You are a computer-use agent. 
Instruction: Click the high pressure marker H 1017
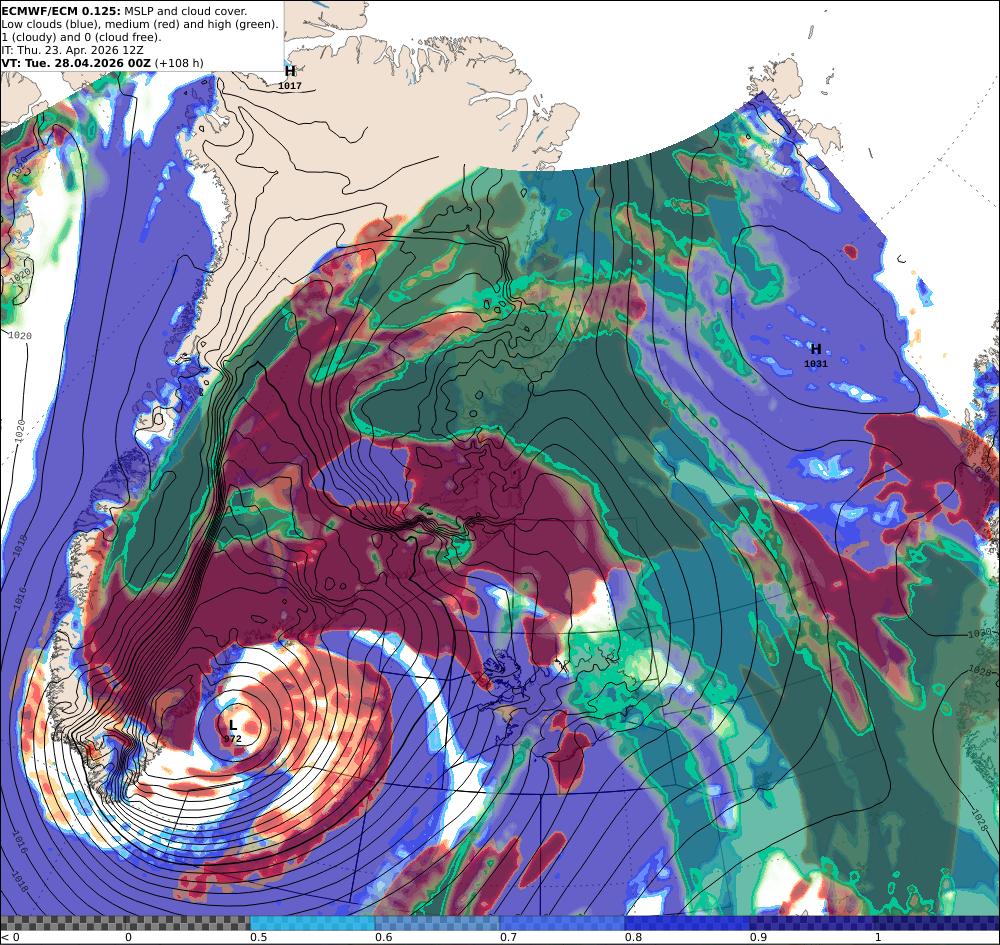tap(290, 77)
